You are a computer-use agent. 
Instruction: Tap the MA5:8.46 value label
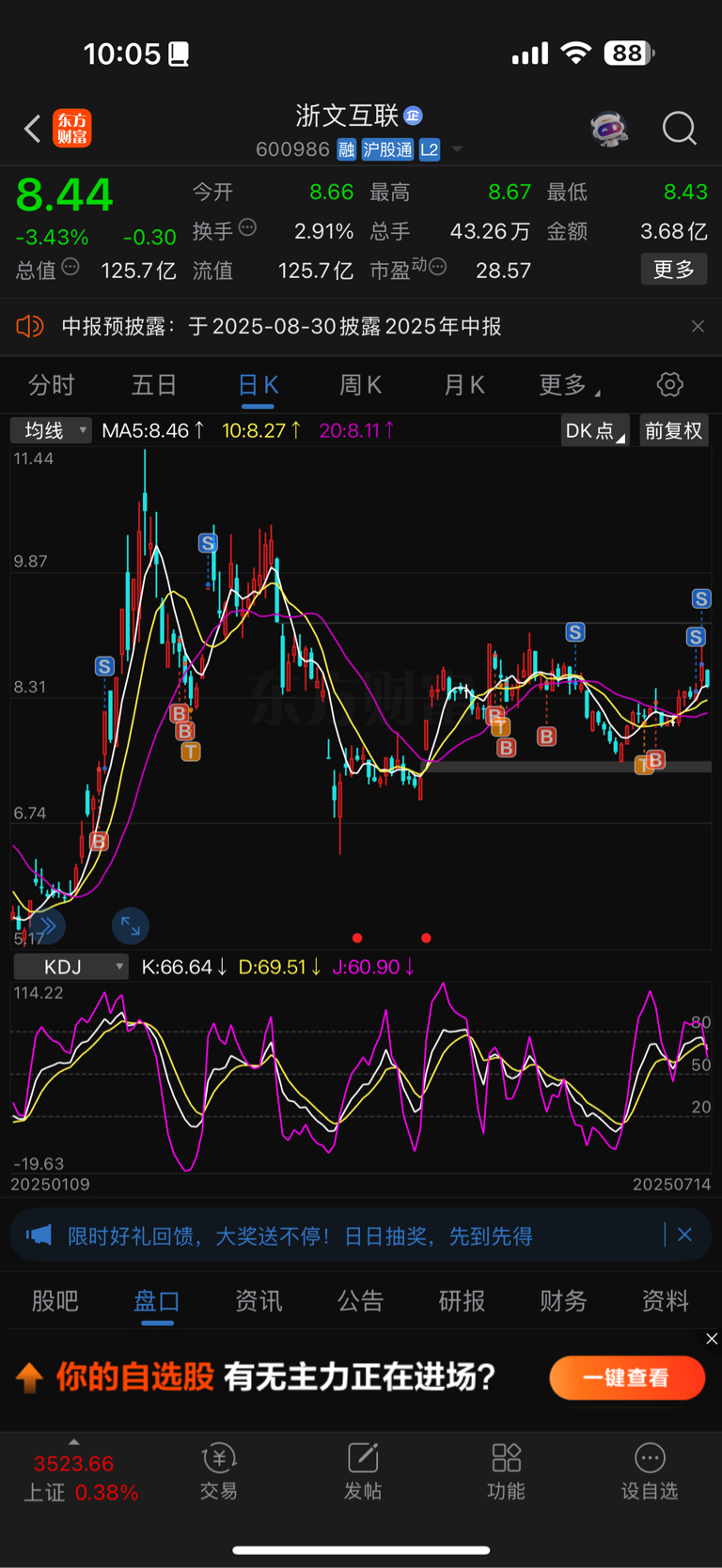pos(153,430)
